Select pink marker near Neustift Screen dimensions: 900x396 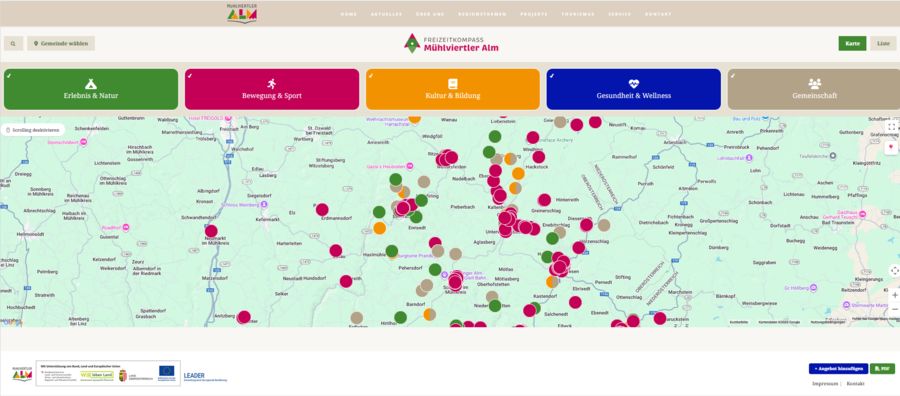(x=595, y=122)
